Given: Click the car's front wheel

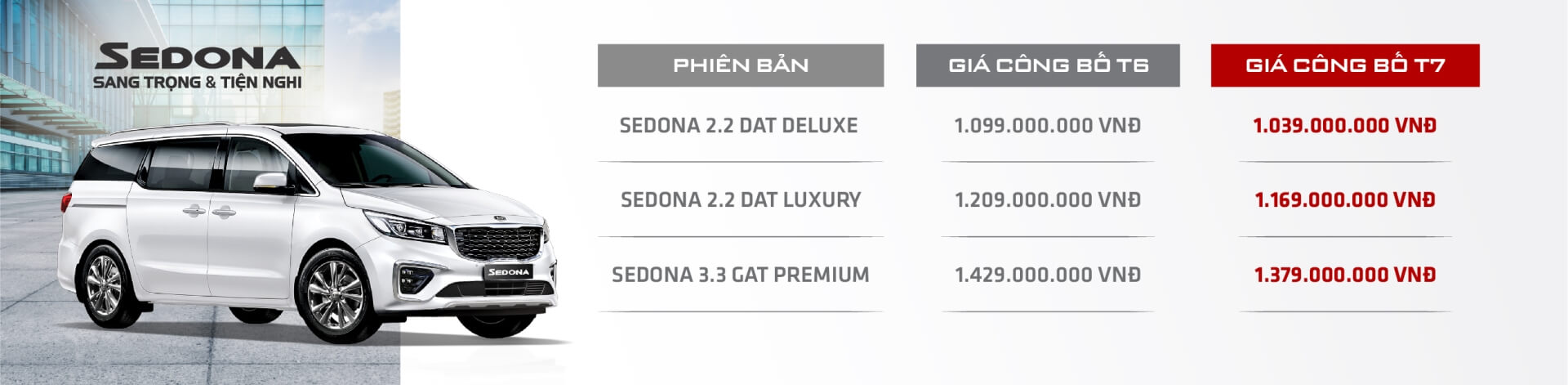Looking at the screenshot, I should (x=335, y=295).
